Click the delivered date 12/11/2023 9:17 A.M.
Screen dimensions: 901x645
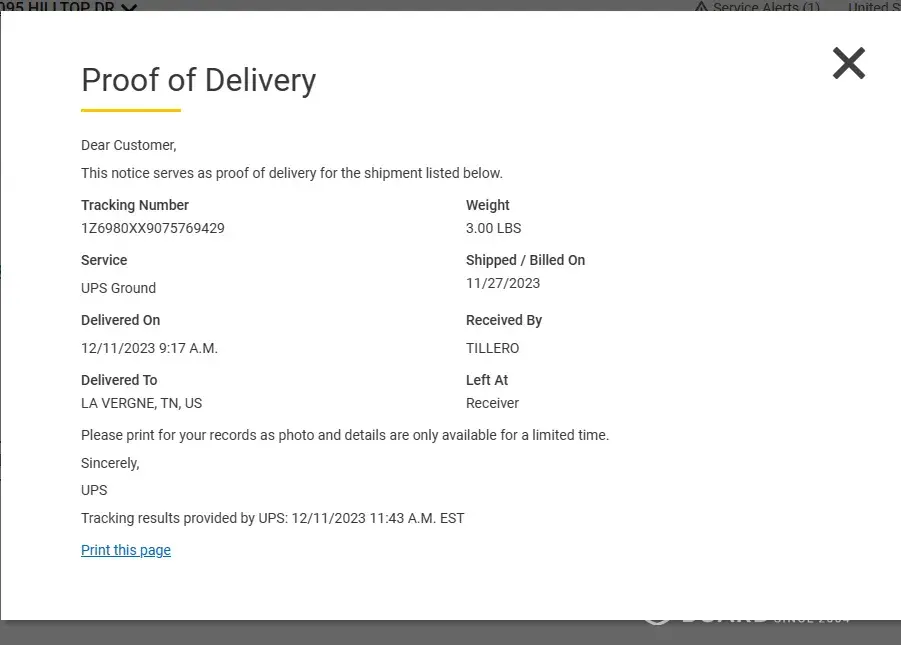149,348
